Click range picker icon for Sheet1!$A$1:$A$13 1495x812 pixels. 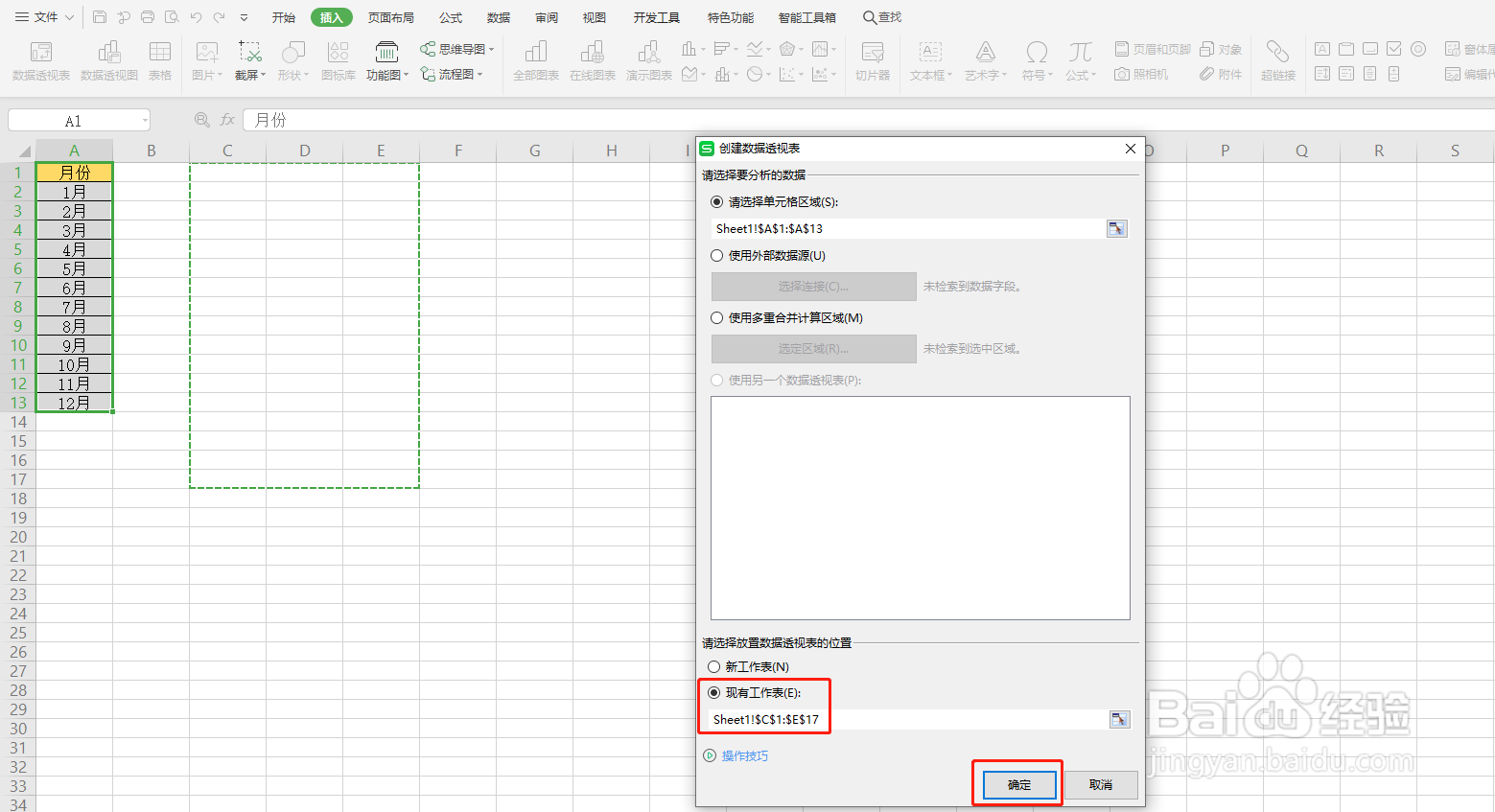(1116, 228)
